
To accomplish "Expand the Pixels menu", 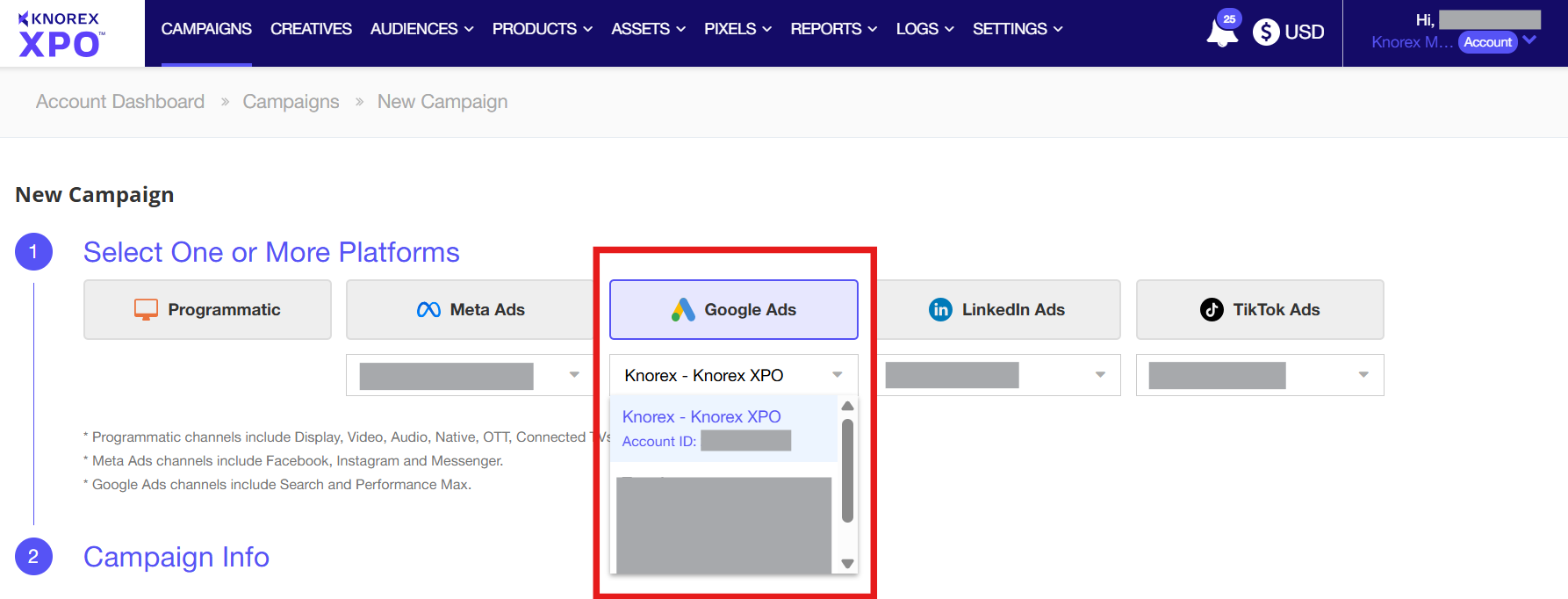I will (x=738, y=29).
